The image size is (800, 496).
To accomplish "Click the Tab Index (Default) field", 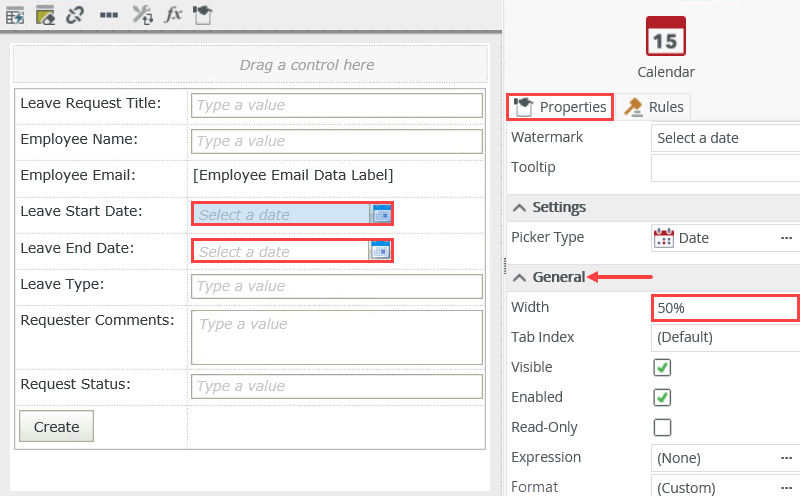I will click(x=726, y=338).
